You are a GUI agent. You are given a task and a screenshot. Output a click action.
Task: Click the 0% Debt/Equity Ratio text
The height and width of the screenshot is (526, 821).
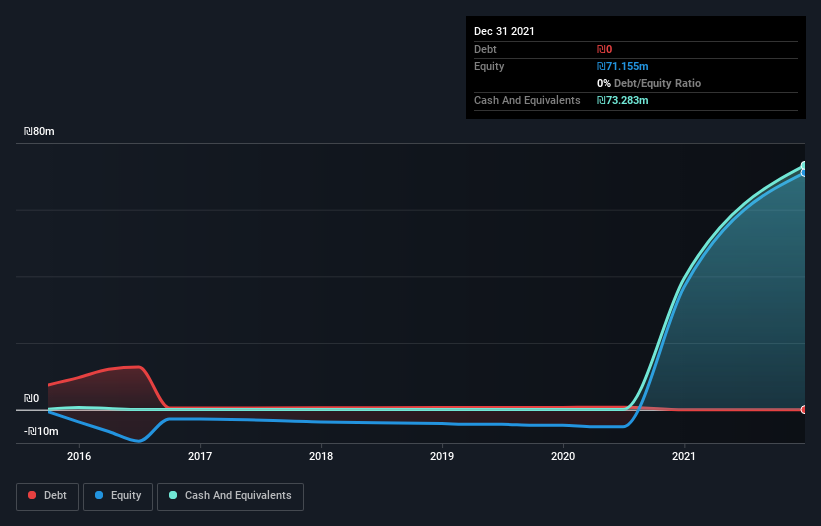[649, 83]
